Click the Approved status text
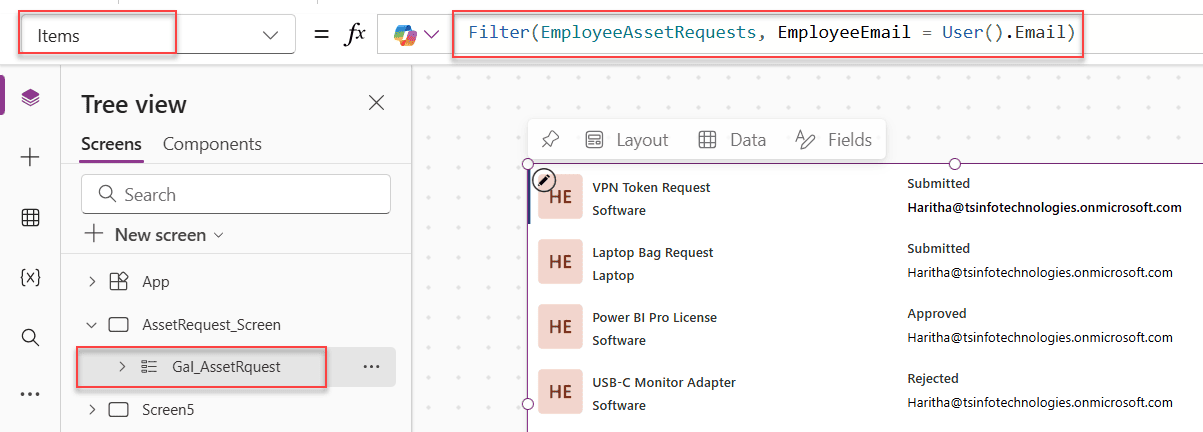 937,313
